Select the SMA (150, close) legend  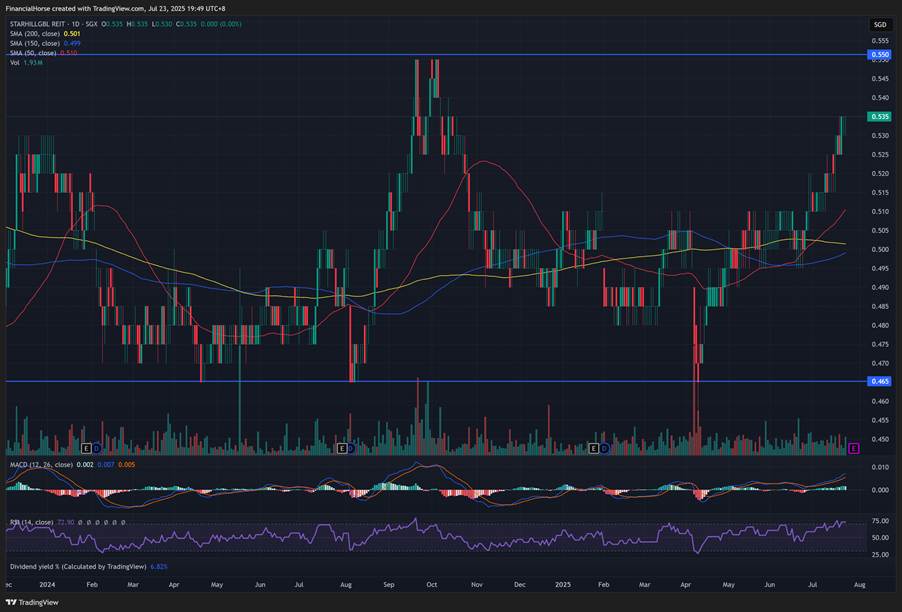(x=35, y=43)
